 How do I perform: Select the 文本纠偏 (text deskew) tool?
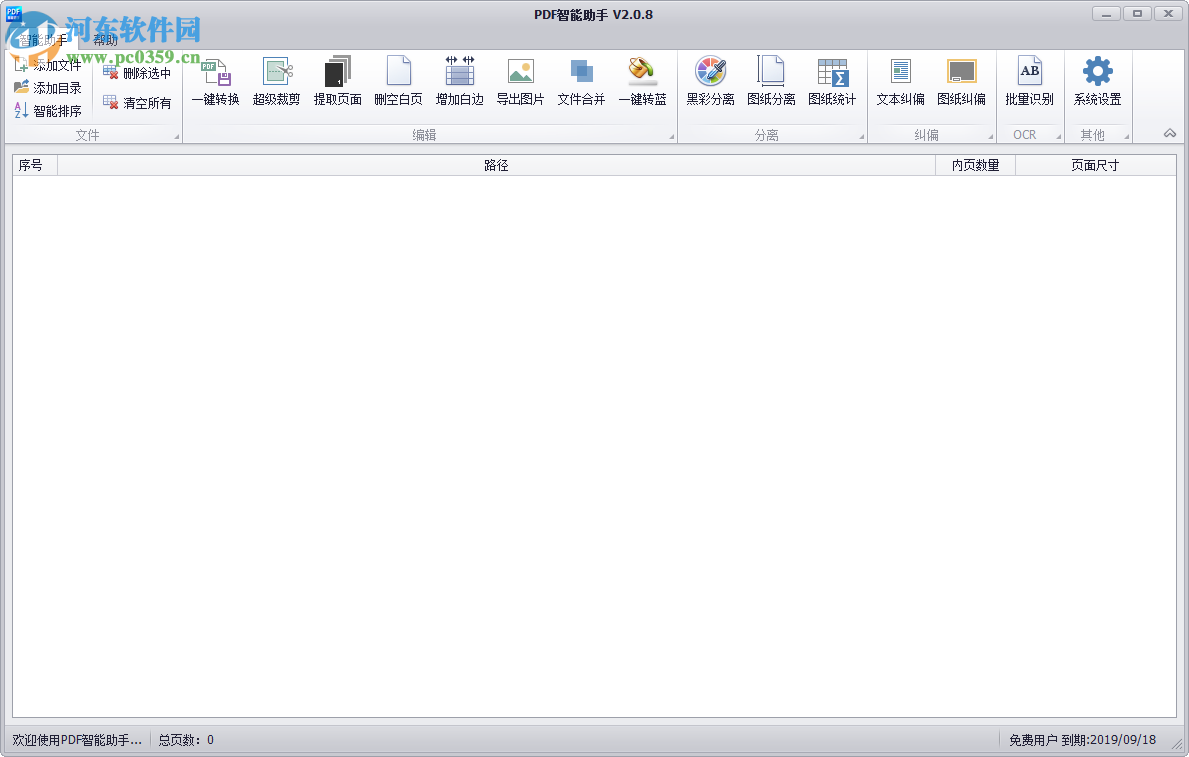coord(900,82)
